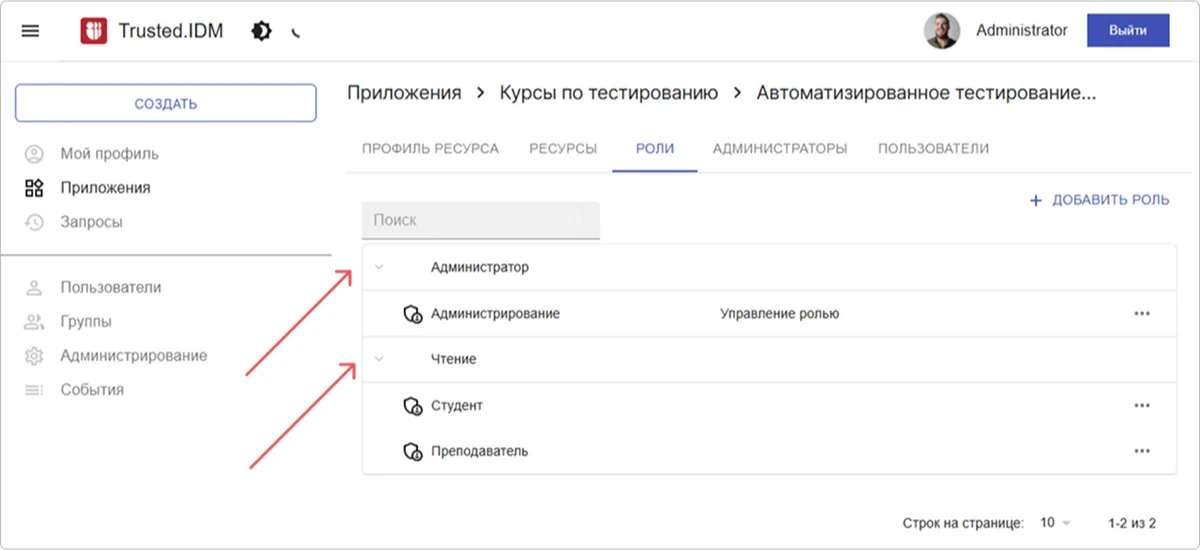This screenshot has width=1200, height=550.
Task: Select the Администрирование role row
Action: coord(769,314)
